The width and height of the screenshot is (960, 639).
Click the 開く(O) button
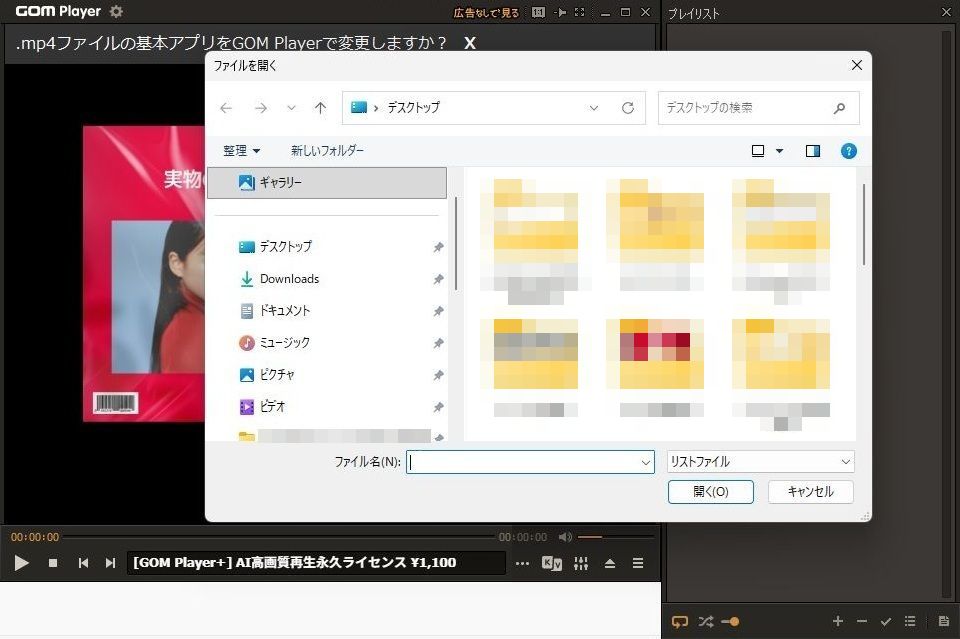710,492
